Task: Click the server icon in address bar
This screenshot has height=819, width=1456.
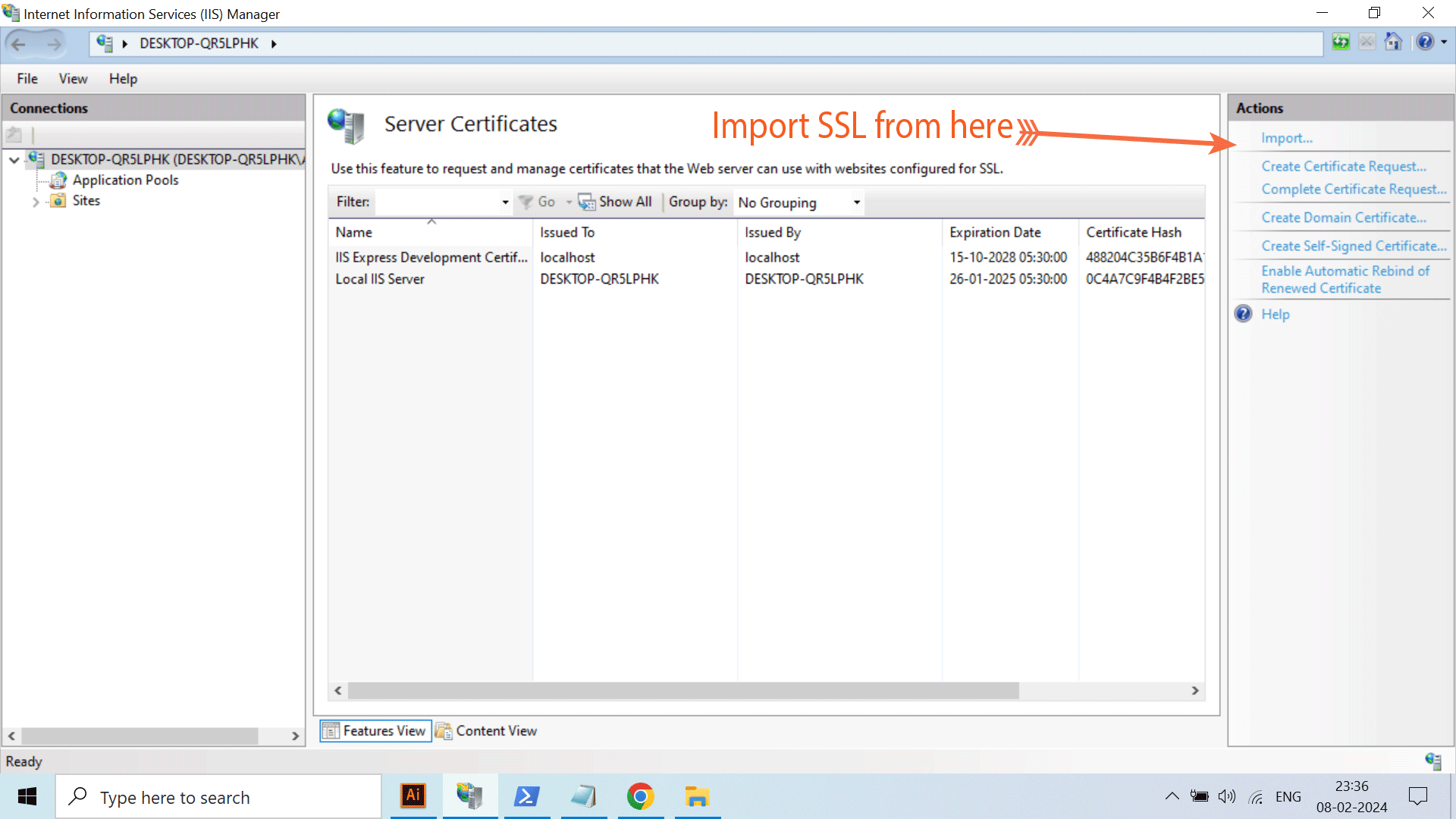Action: coord(105,43)
